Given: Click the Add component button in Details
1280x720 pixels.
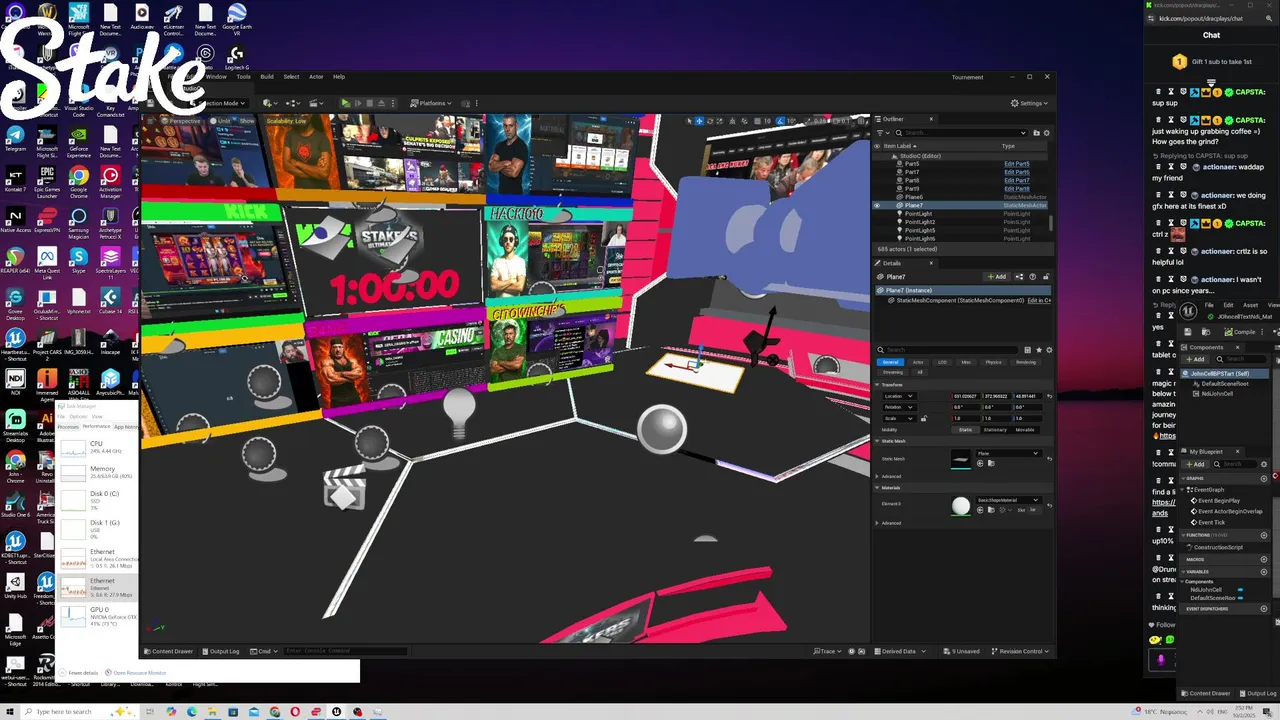Looking at the screenshot, I should point(996,277).
